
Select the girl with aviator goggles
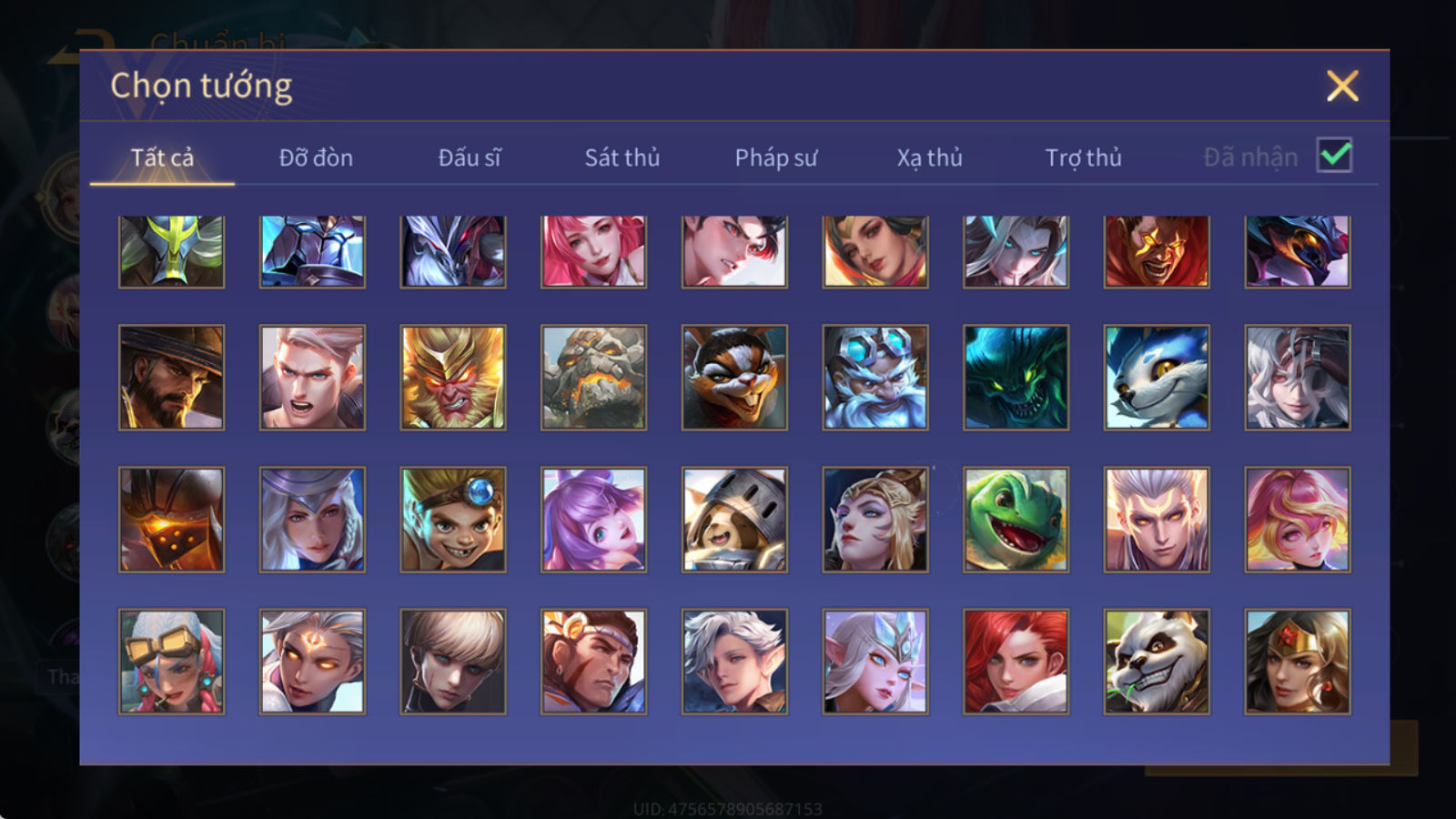[x=171, y=662]
